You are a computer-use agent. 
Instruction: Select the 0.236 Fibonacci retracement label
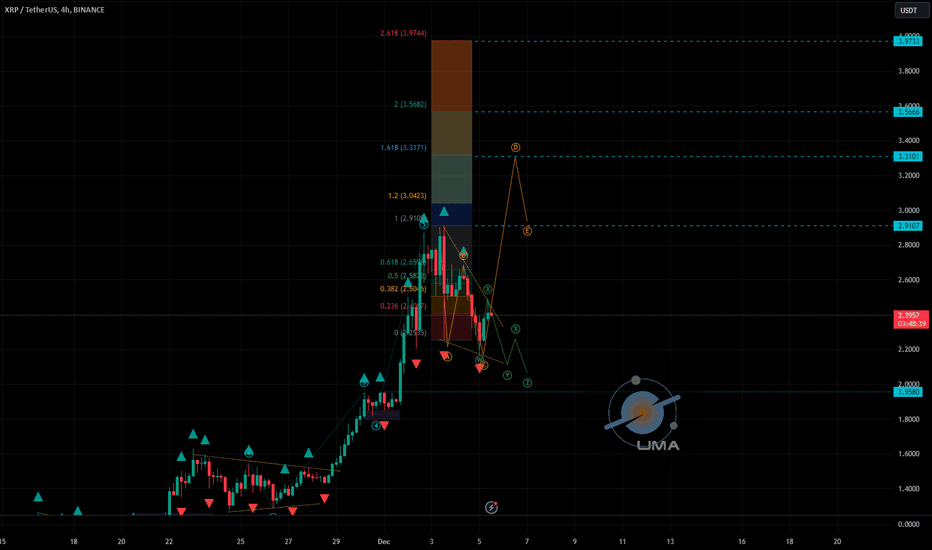404,306
